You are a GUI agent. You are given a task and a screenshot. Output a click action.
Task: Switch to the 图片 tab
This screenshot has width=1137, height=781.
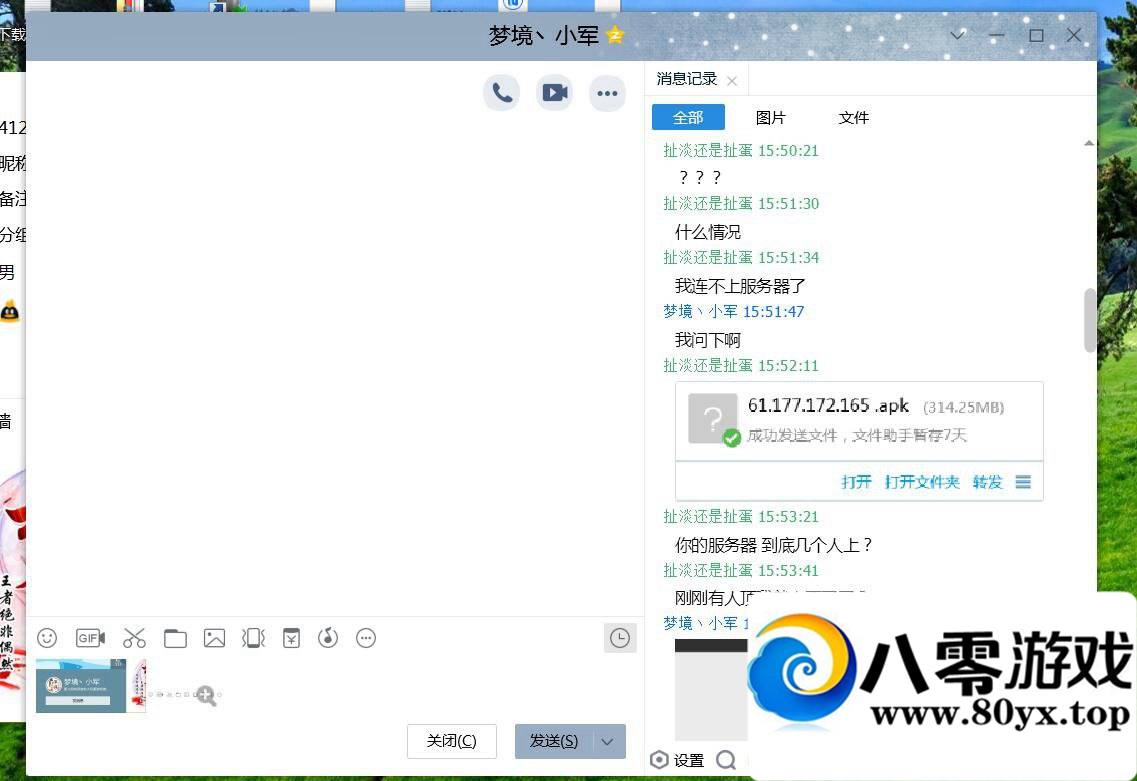click(770, 117)
